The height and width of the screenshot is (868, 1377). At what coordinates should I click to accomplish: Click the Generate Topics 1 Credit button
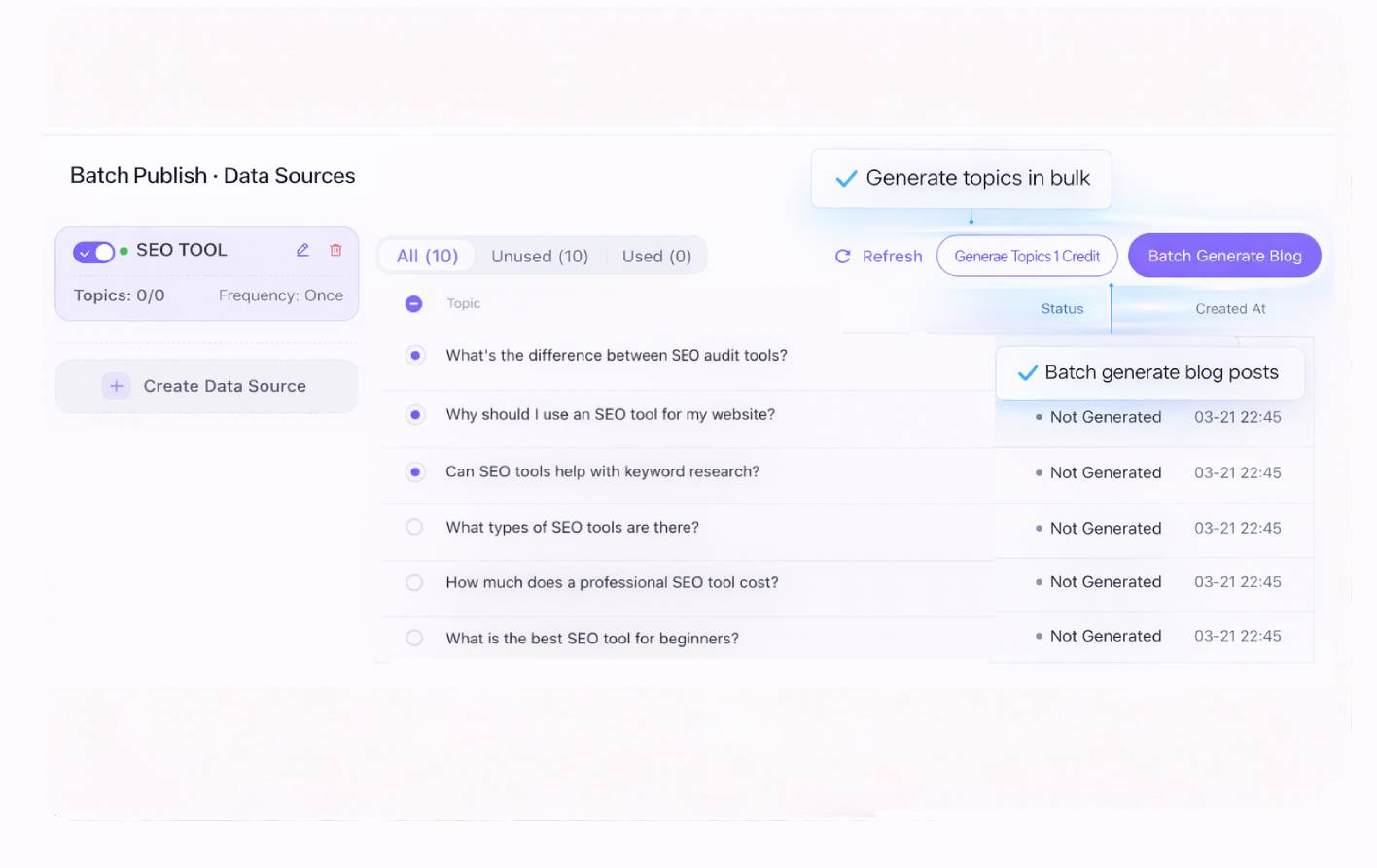(x=1027, y=256)
